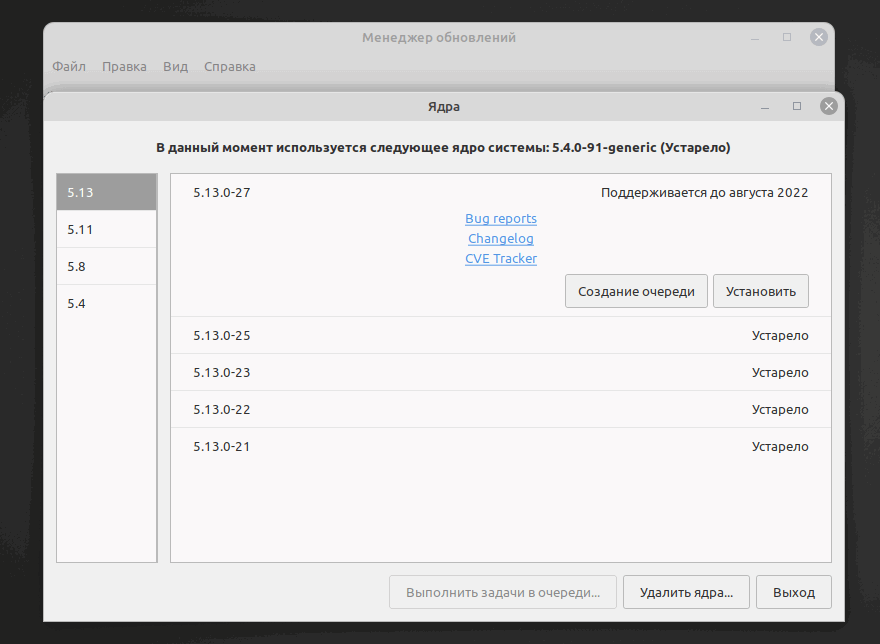
Task: Expand the 5.13.0-23 kernel entry
Action: coord(500,373)
